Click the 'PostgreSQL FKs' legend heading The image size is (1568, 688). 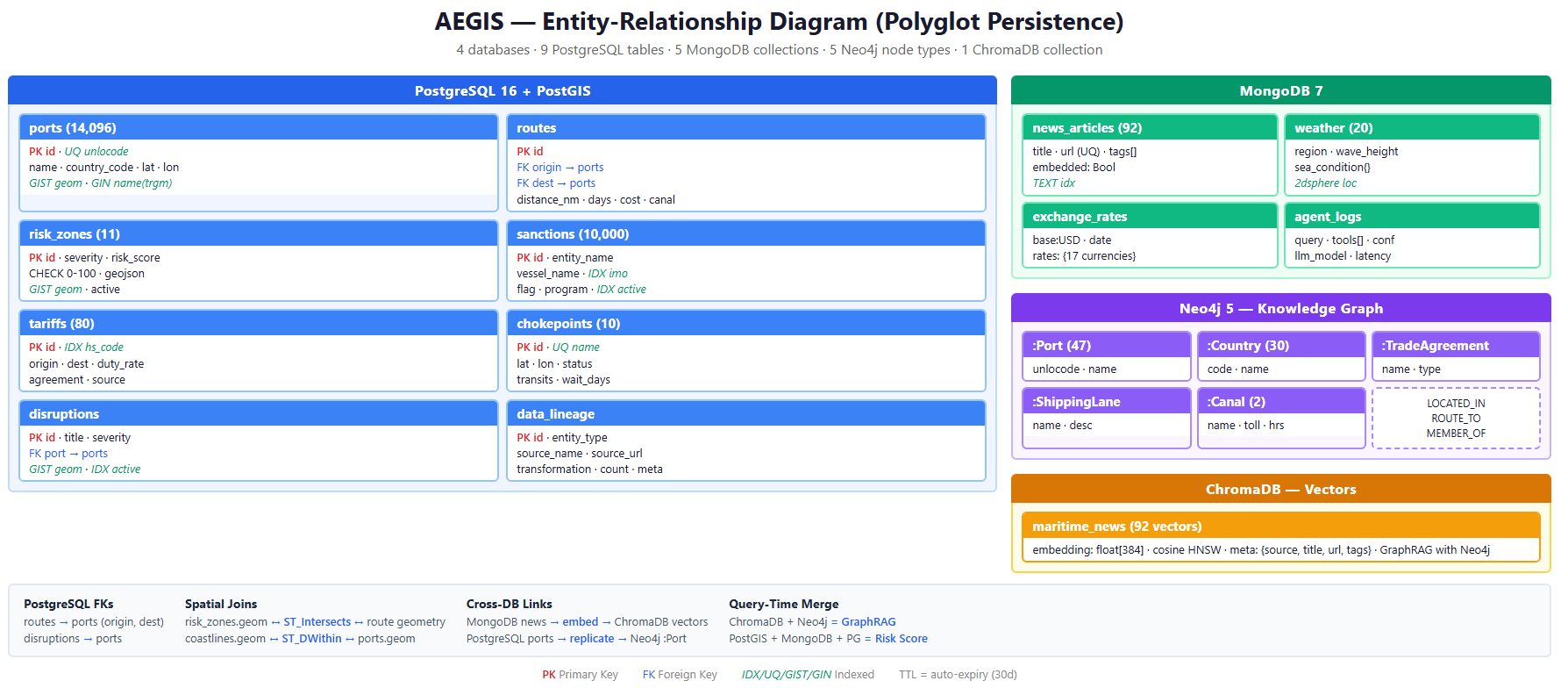tap(68, 605)
